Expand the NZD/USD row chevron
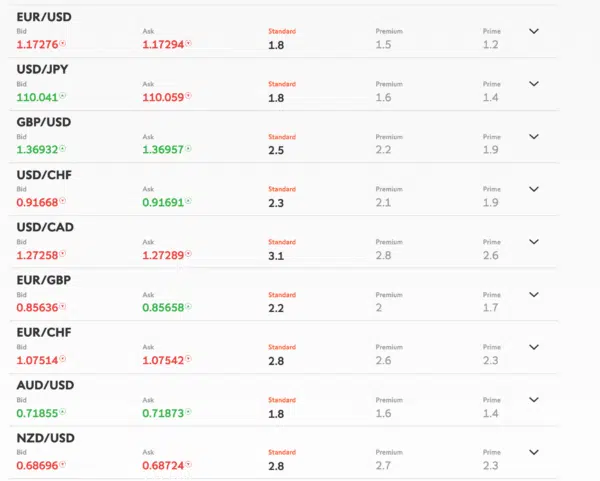The width and height of the screenshot is (600, 481). pos(534,452)
